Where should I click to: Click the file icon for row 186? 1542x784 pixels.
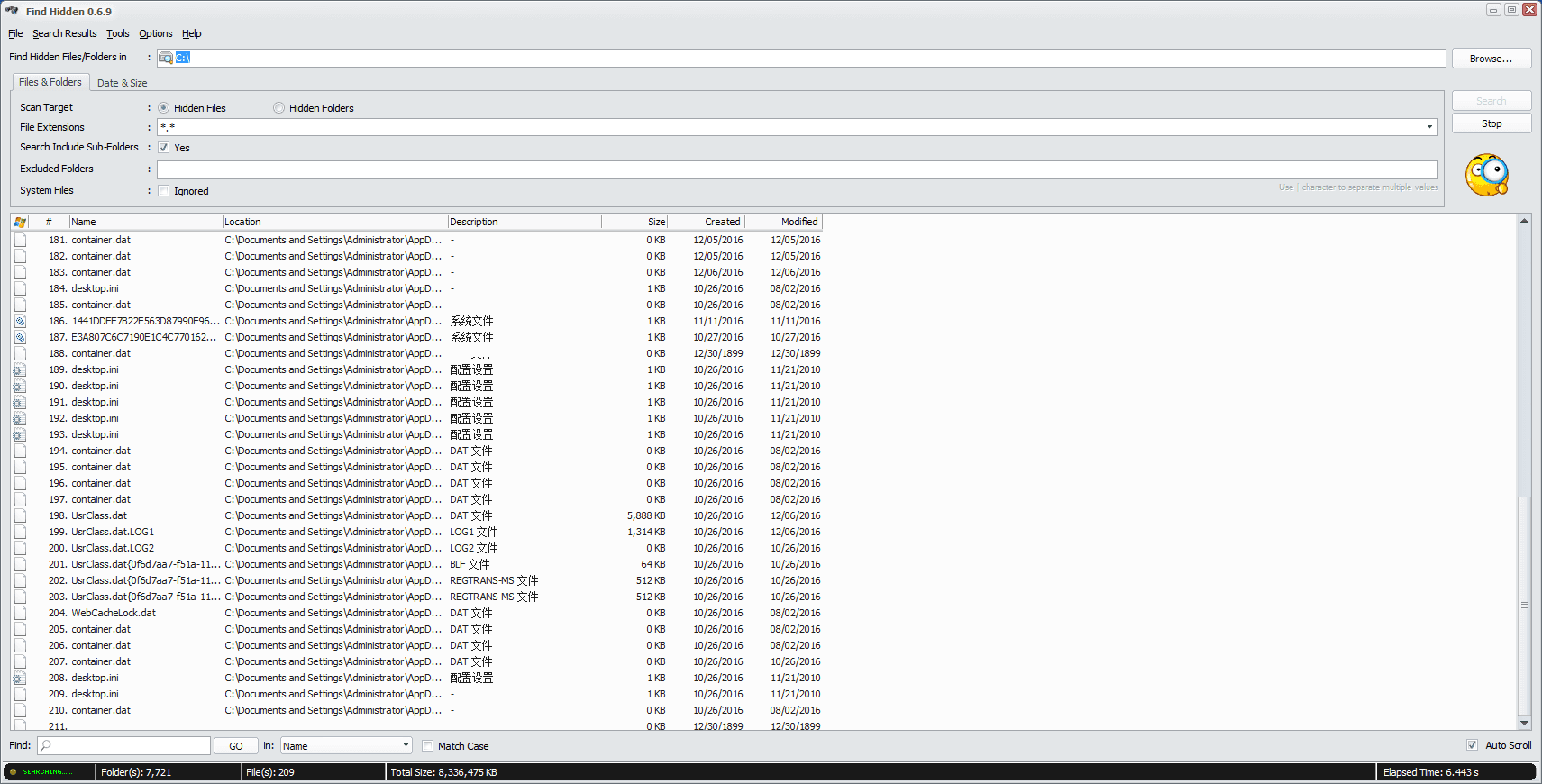click(20, 322)
